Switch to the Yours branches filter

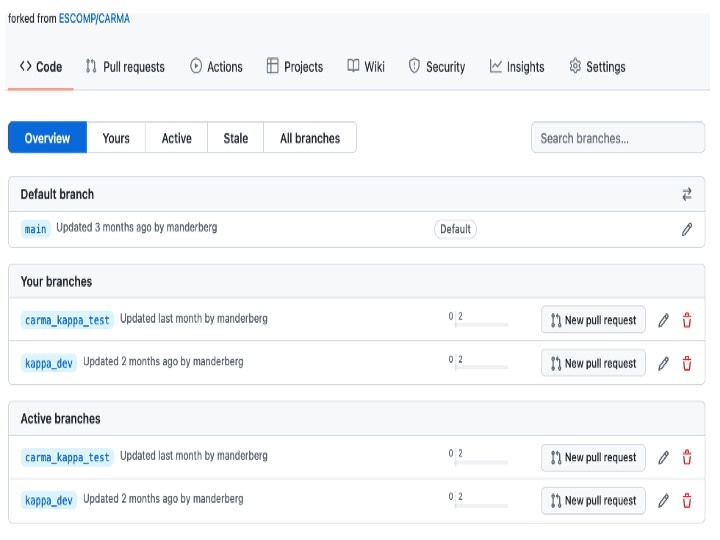116,138
